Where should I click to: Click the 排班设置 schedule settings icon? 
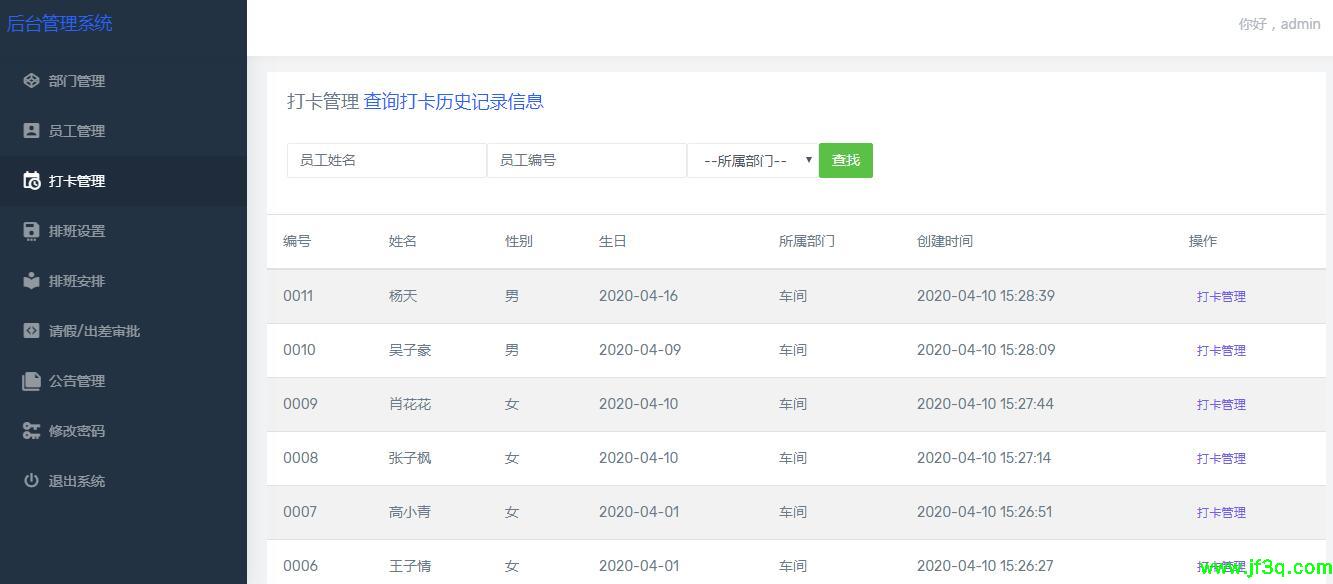coord(31,231)
